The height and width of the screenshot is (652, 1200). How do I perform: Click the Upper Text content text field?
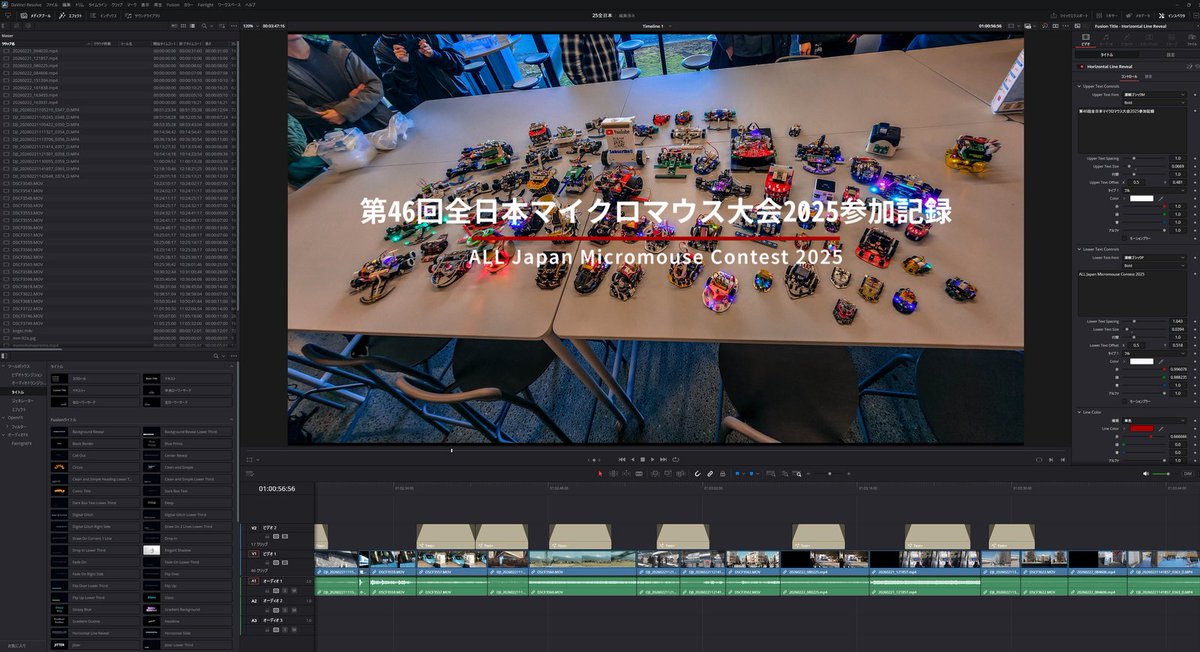pos(1132,130)
